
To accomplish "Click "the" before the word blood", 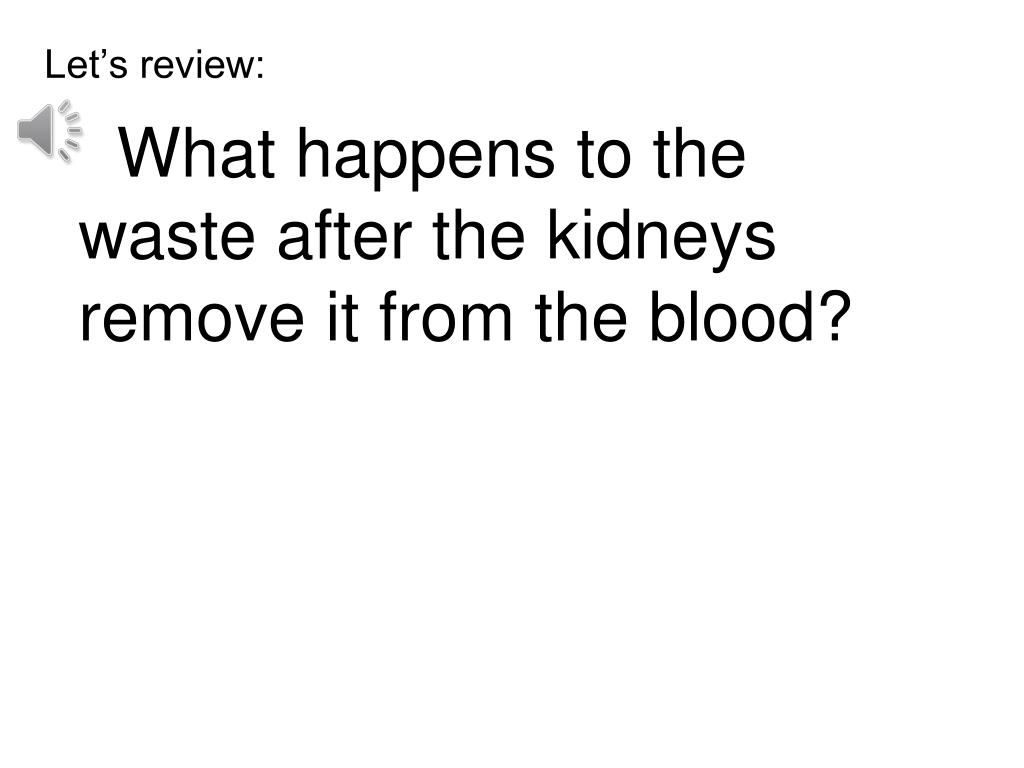I will pyautogui.click(x=581, y=317).
